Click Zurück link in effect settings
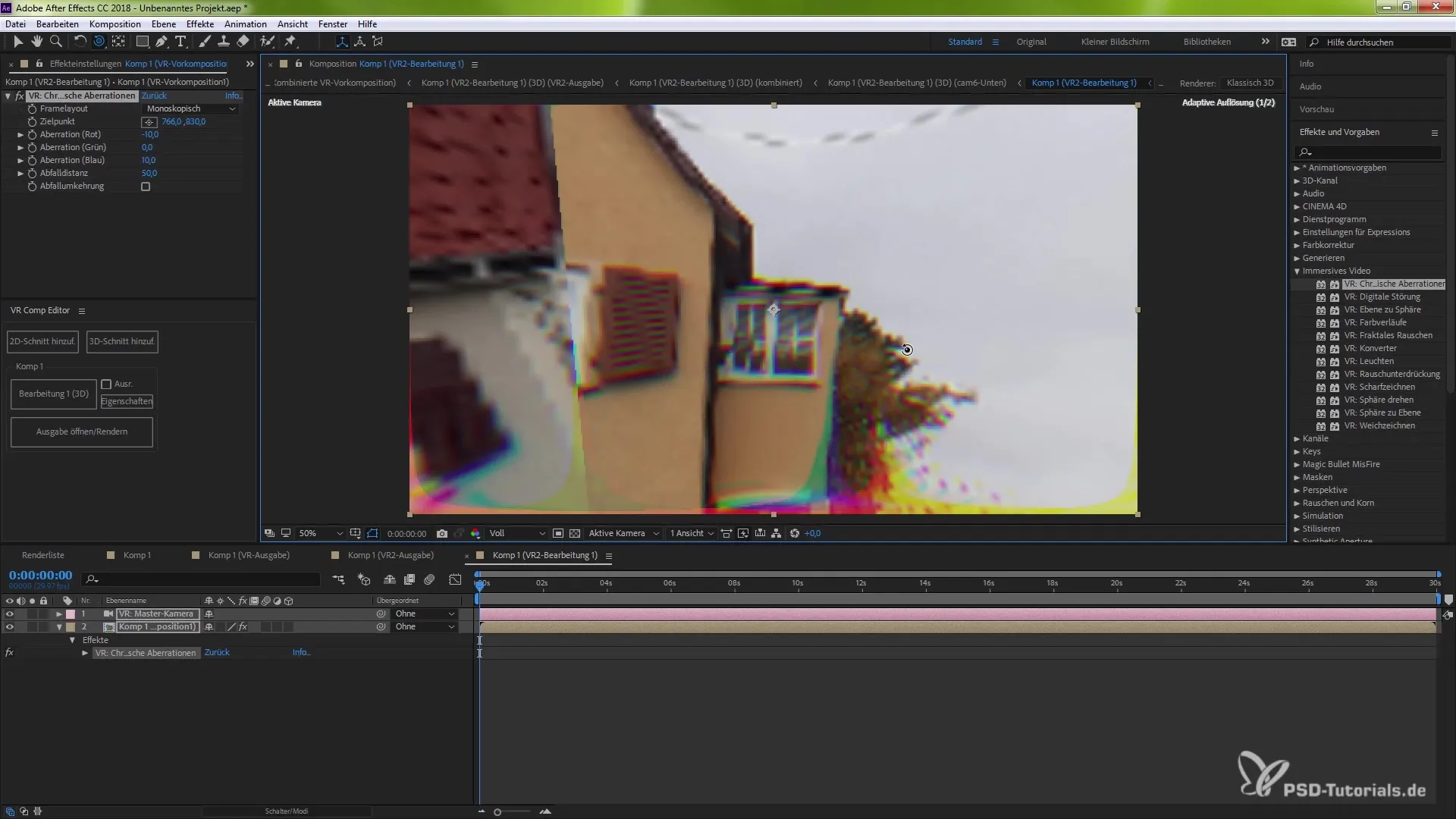1456x819 pixels. coord(154,96)
